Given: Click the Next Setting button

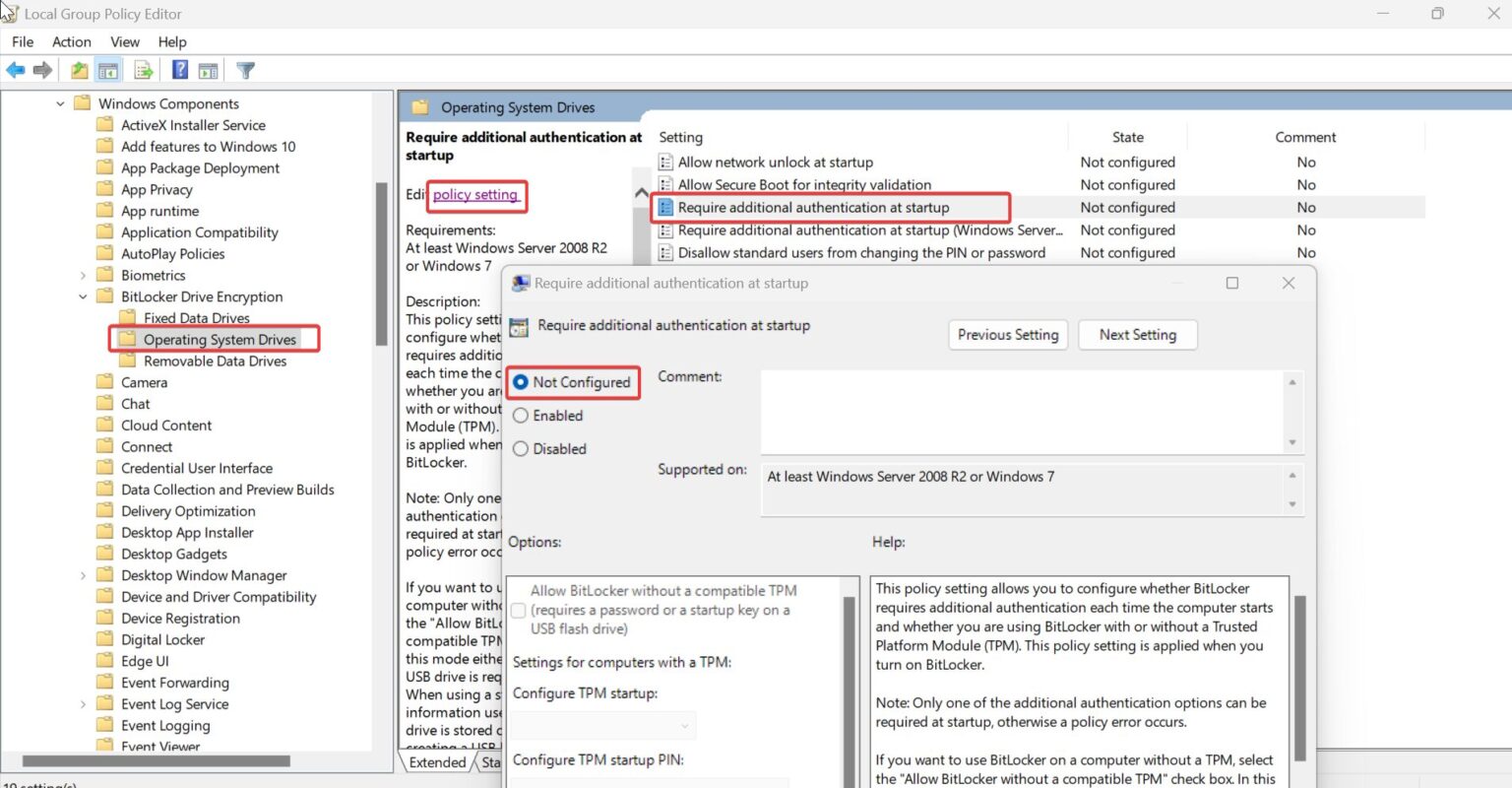Looking at the screenshot, I should [x=1137, y=335].
